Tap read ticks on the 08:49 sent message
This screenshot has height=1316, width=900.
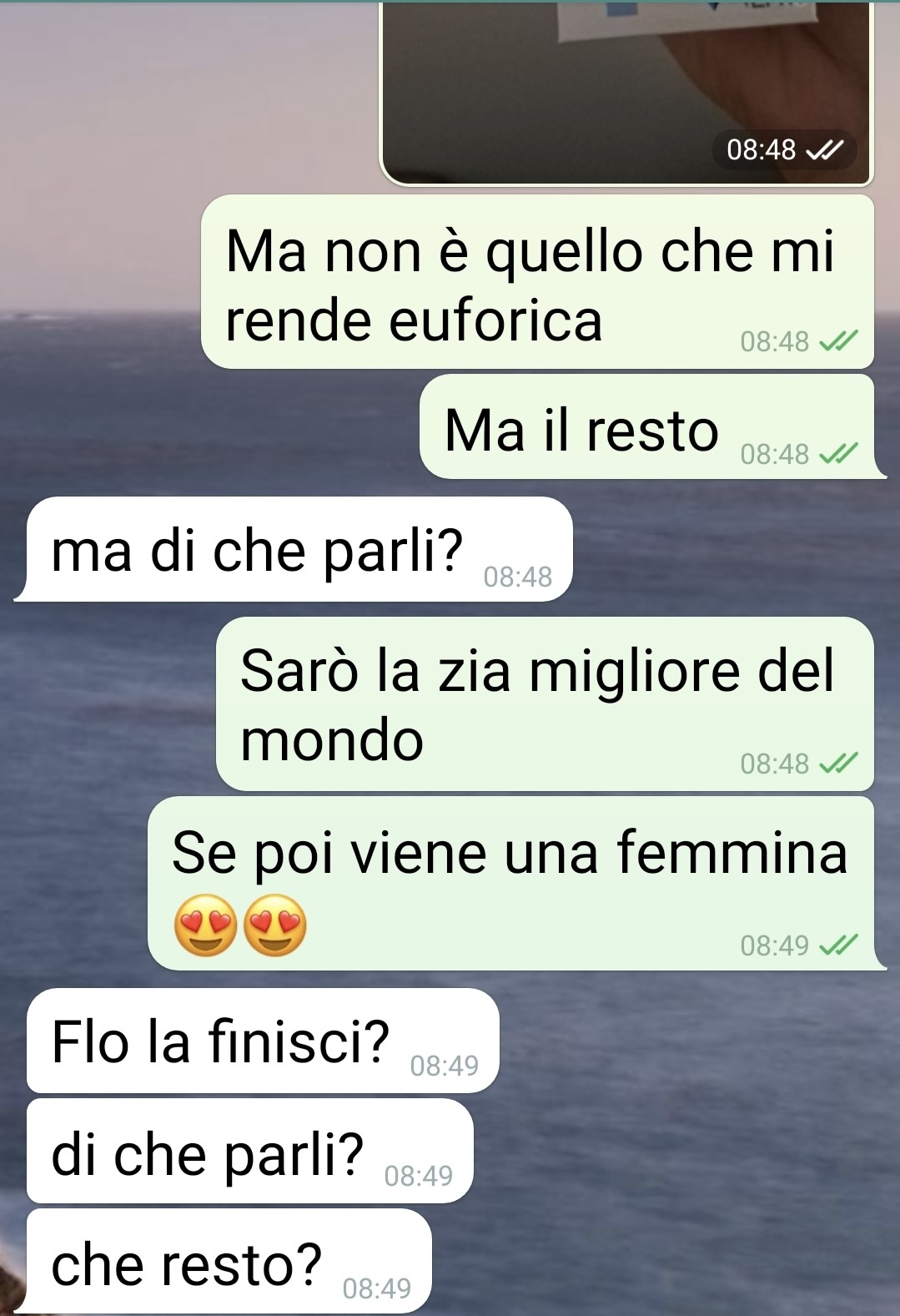pos(838,945)
